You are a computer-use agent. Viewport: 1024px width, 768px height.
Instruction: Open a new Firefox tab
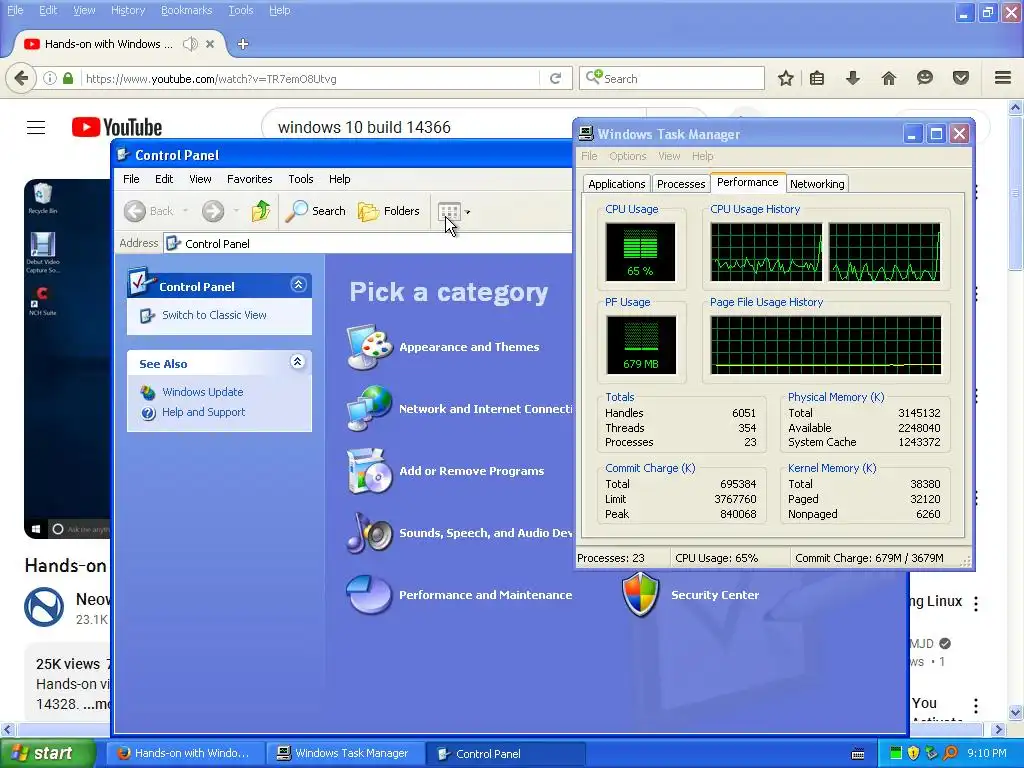(x=243, y=44)
